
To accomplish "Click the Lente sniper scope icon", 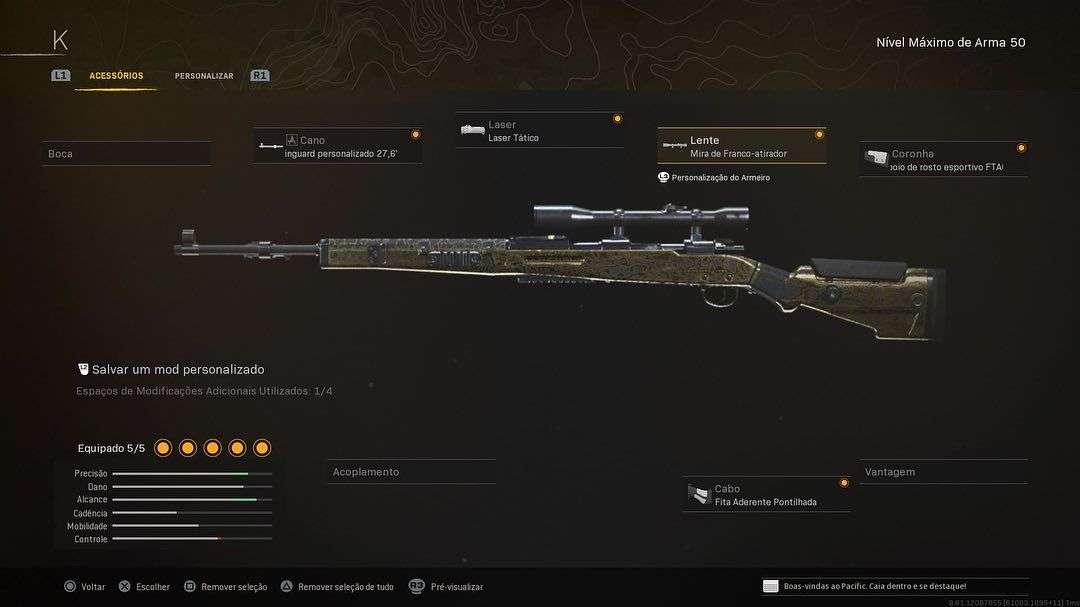I will tap(674, 145).
